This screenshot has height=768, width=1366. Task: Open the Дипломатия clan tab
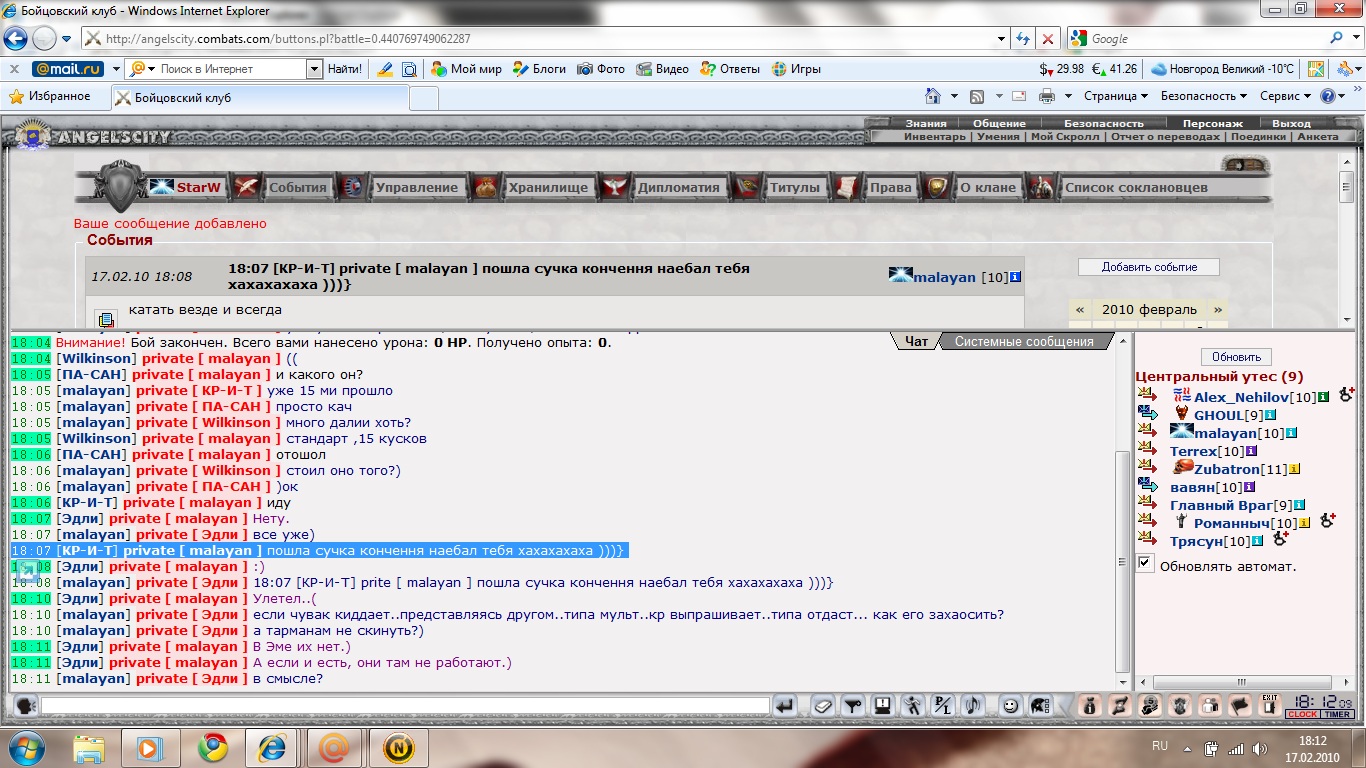[679, 187]
